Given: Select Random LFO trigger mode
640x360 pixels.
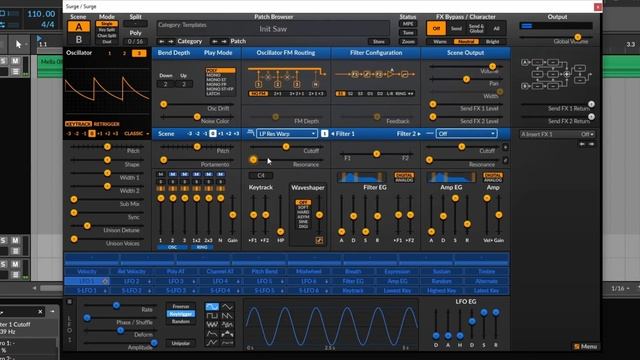Looking at the screenshot, I should pyautogui.click(x=180, y=321).
